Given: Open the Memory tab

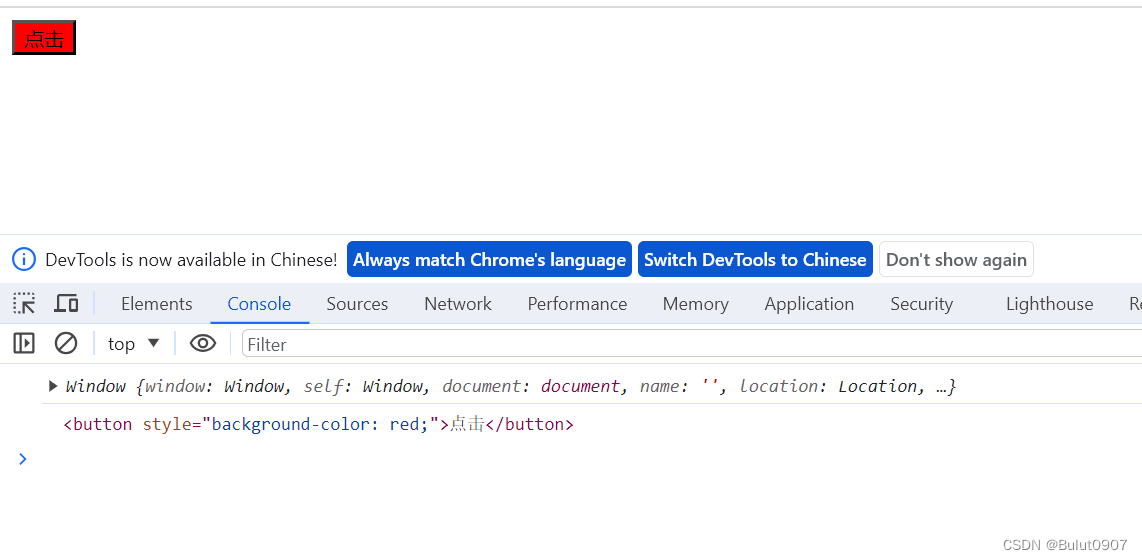Looking at the screenshot, I should (696, 304).
